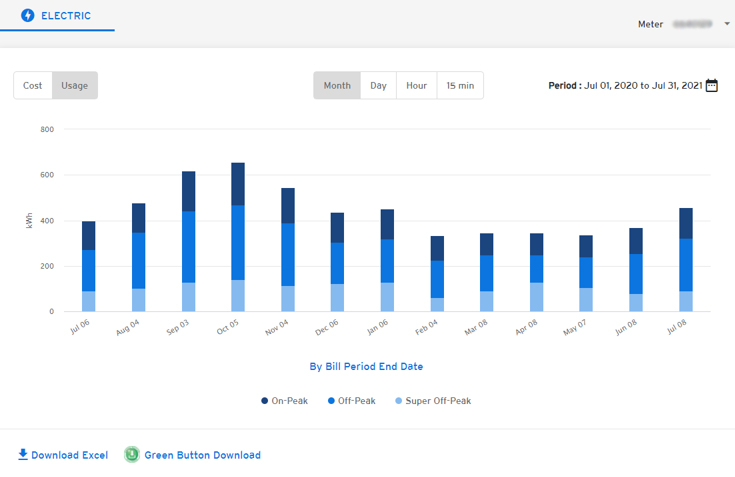Viewport: 735px width, 477px height.
Task: Open the Period calendar icon
Action: 712,86
